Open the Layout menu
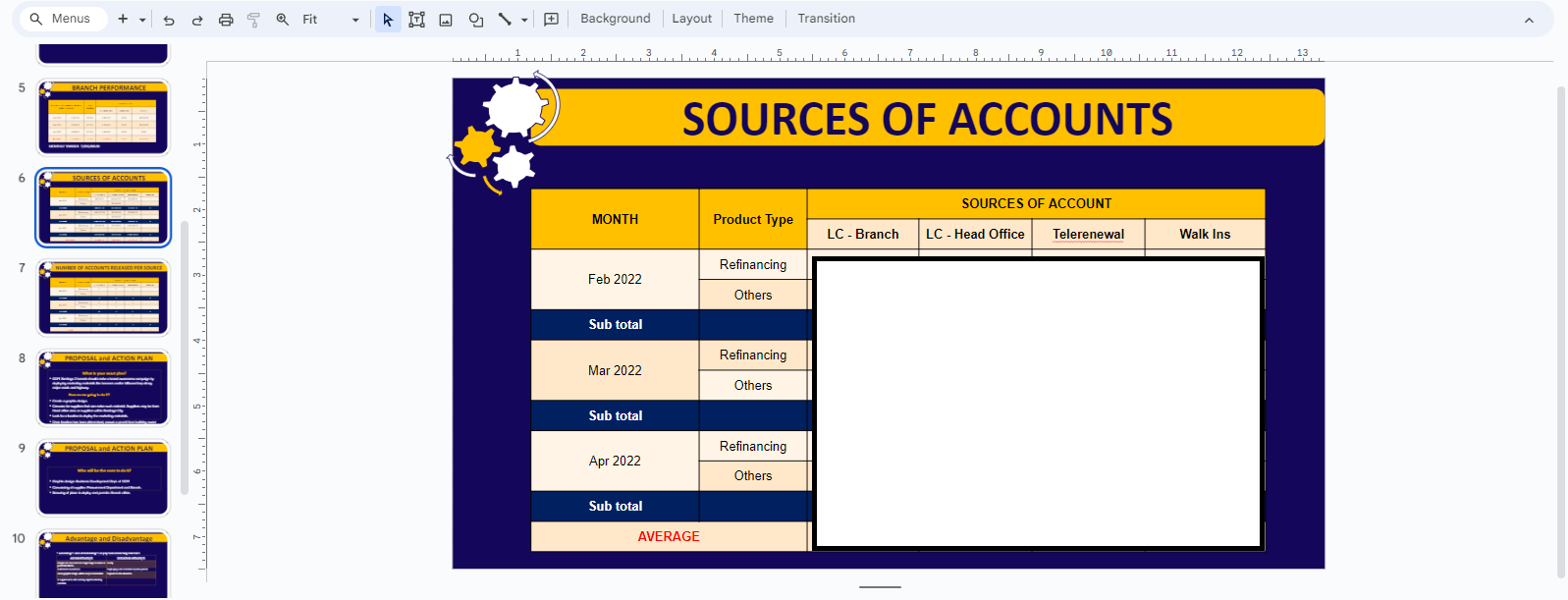The height and width of the screenshot is (600, 1568). pyautogui.click(x=692, y=19)
